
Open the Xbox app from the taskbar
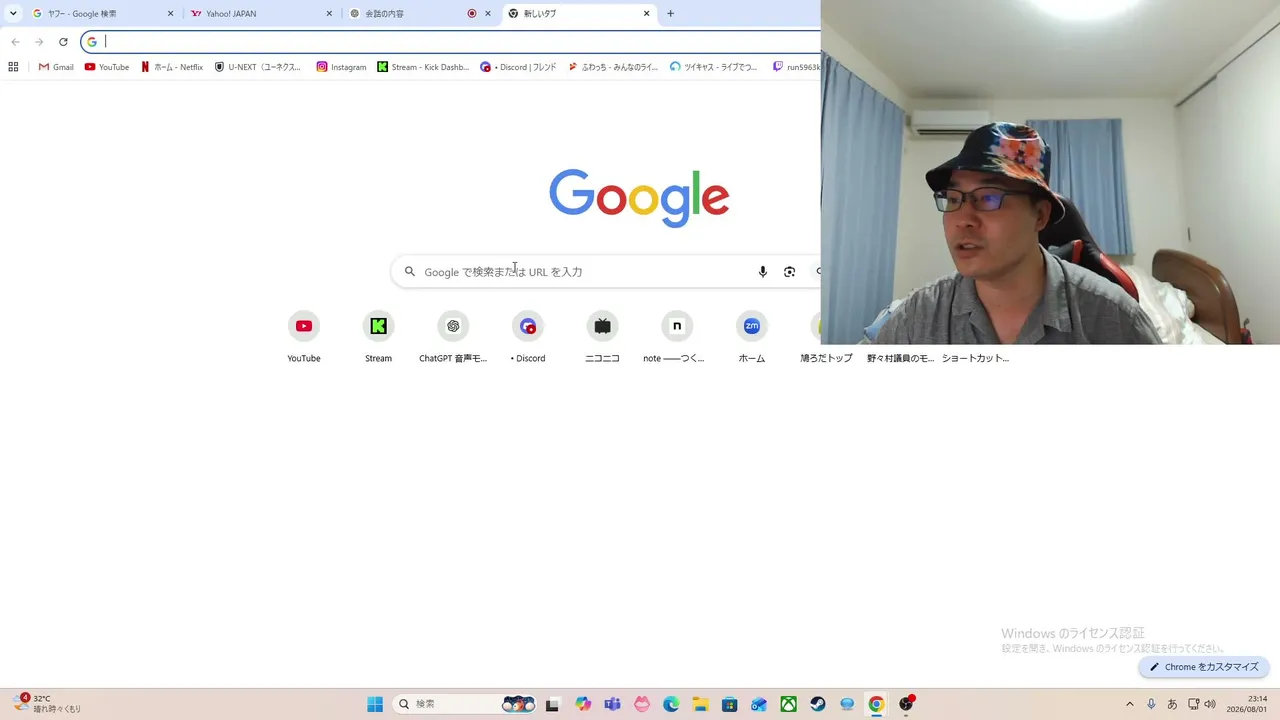(789, 704)
